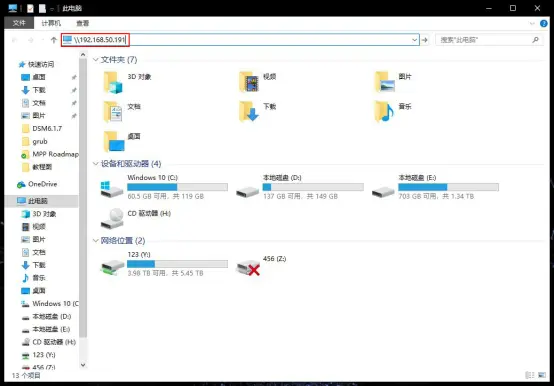Click new folder icon in title bar quick access
The image size is (554, 386).
tap(42, 8)
